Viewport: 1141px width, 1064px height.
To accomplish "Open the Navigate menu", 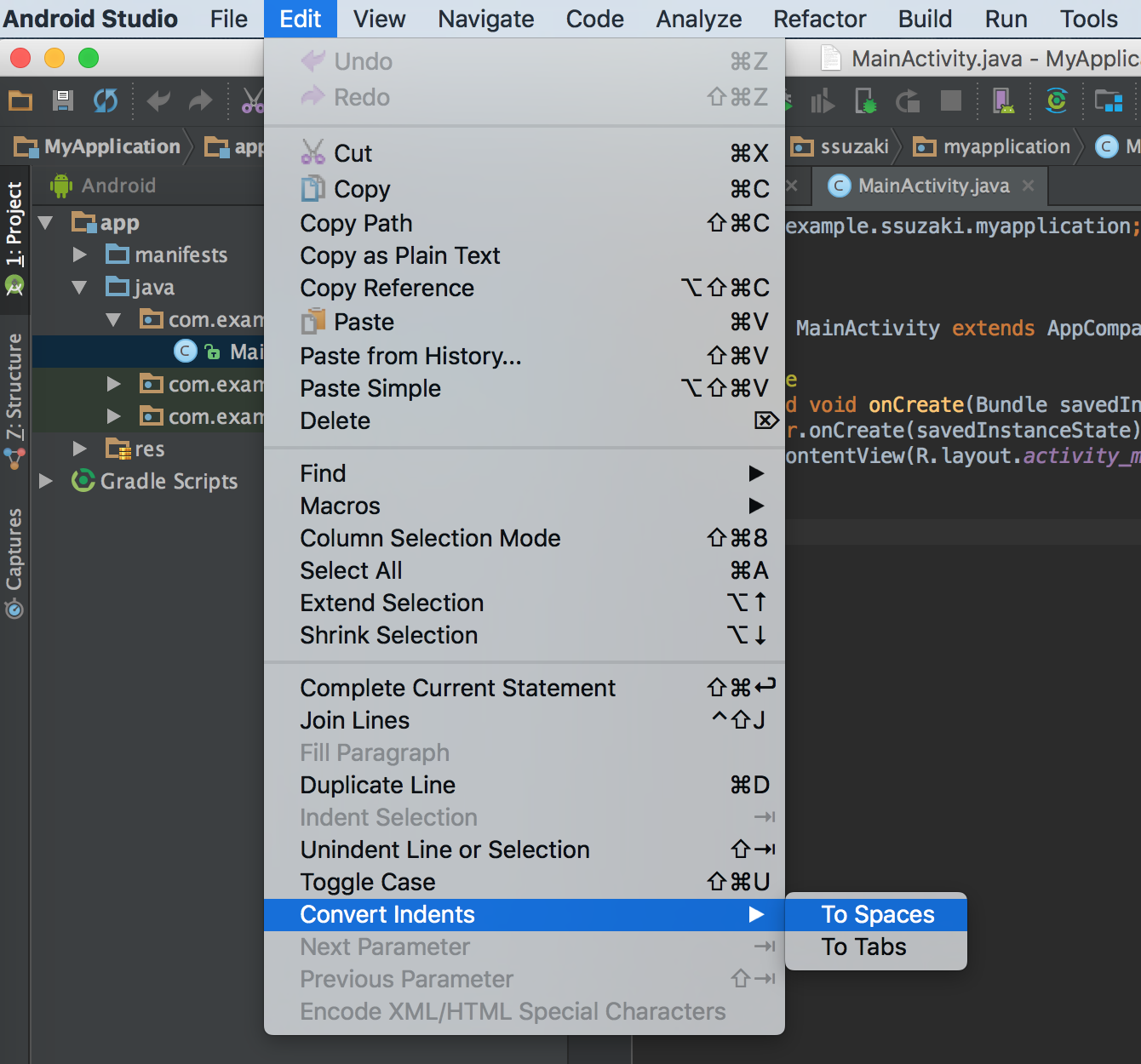I will [x=486, y=19].
